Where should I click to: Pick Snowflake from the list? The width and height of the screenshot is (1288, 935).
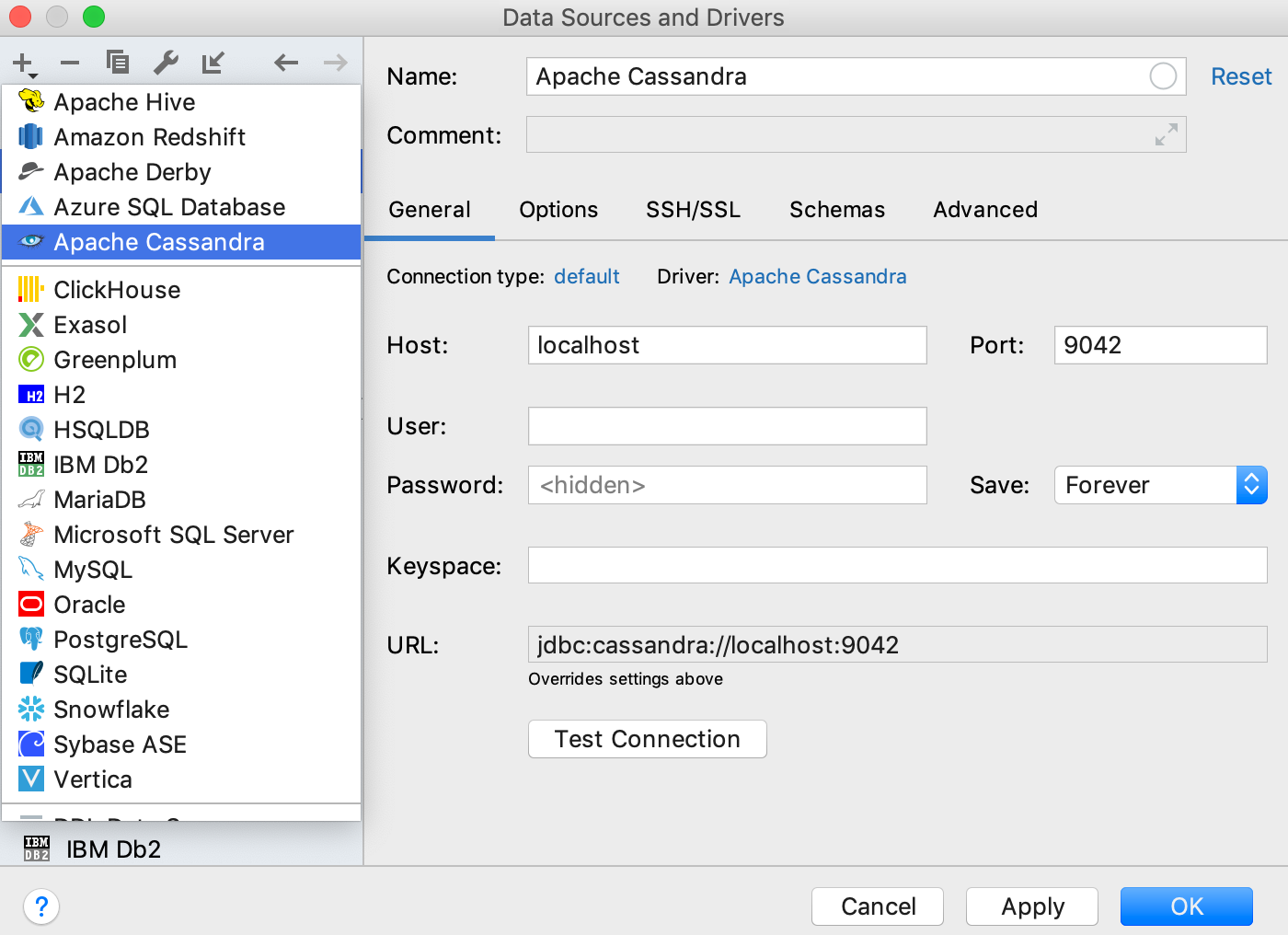coord(181,710)
